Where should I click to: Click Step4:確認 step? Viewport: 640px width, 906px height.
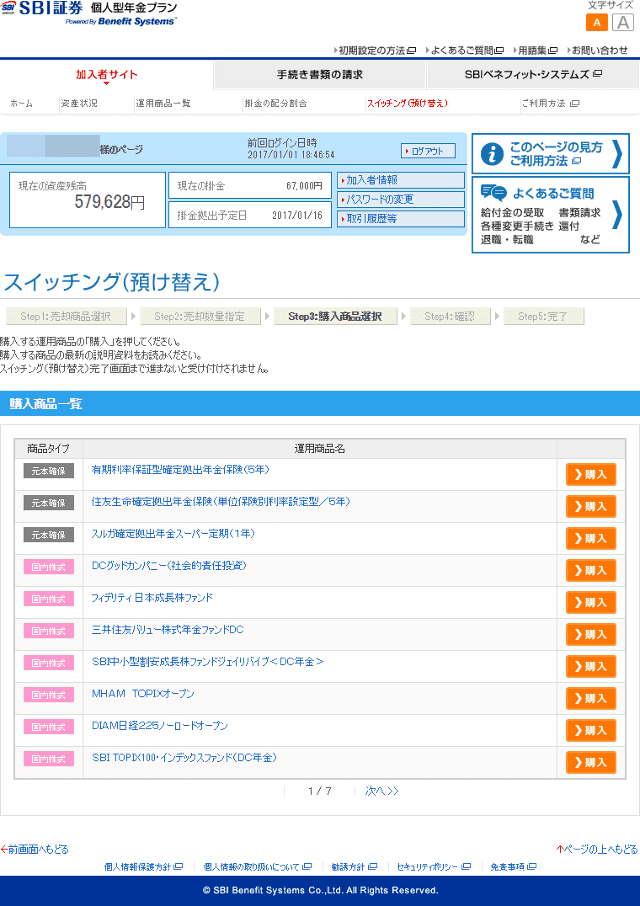click(x=449, y=316)
